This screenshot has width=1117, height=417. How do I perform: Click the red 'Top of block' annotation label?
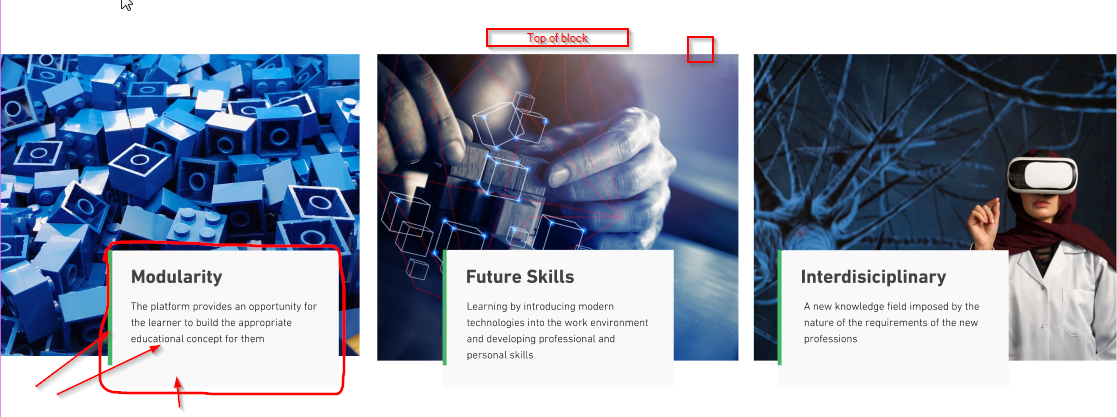558,38
